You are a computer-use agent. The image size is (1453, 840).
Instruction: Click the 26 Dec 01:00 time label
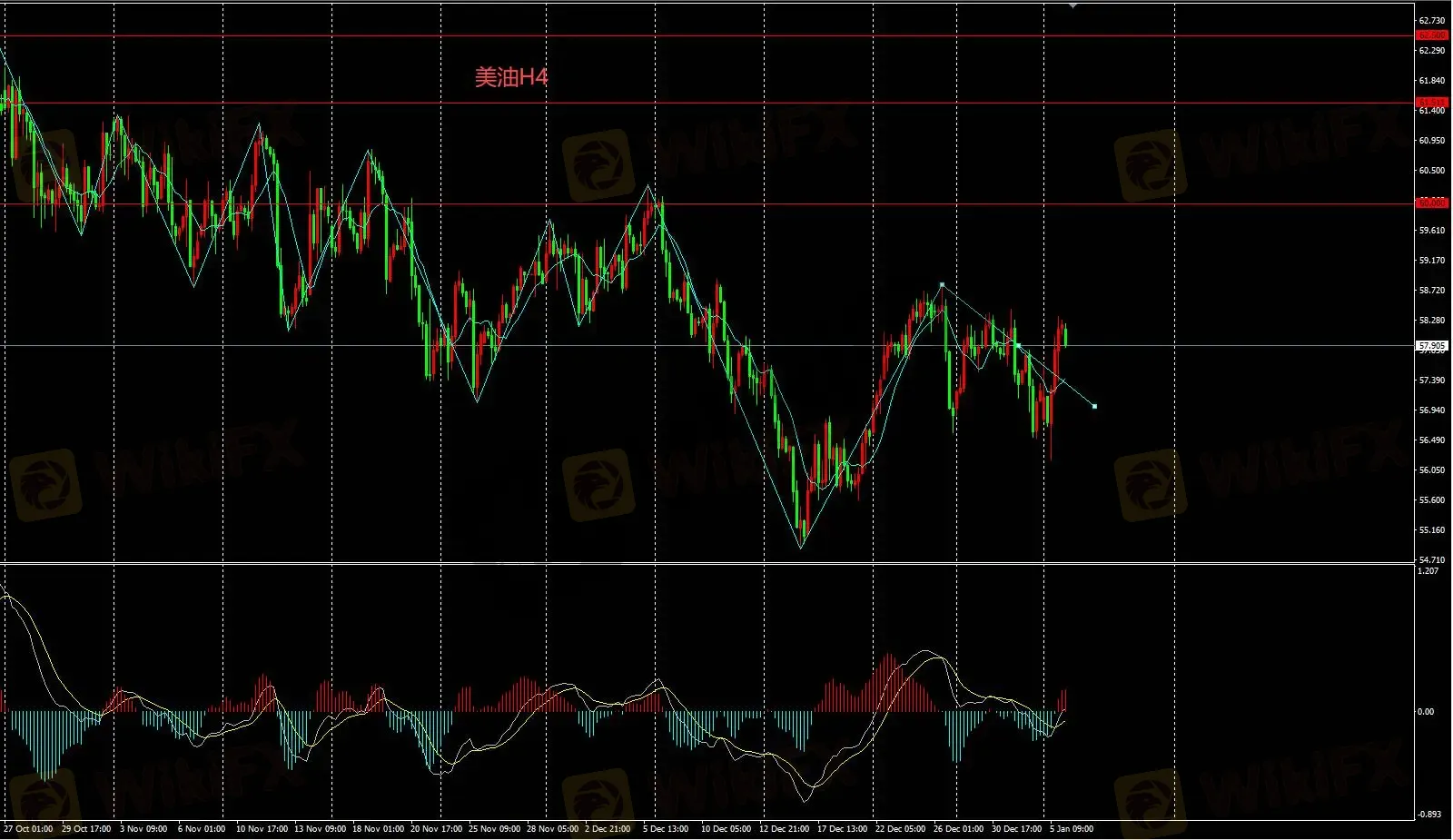tap(958, 829)
